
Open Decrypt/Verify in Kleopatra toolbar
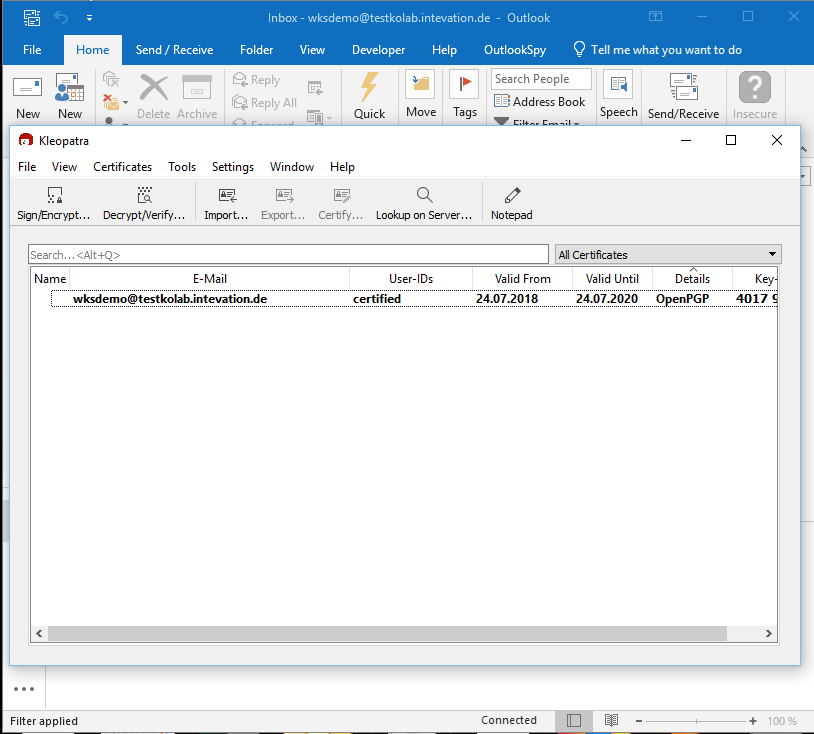pos(144,195)
